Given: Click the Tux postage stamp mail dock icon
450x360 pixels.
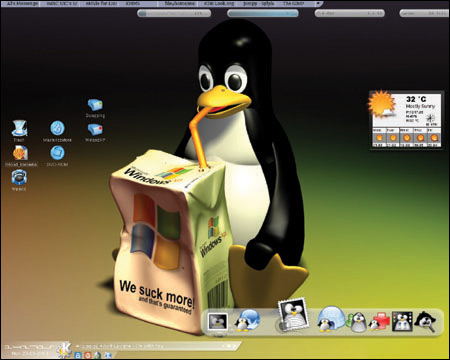Looking at the screenshot, I should click(293, 314).
